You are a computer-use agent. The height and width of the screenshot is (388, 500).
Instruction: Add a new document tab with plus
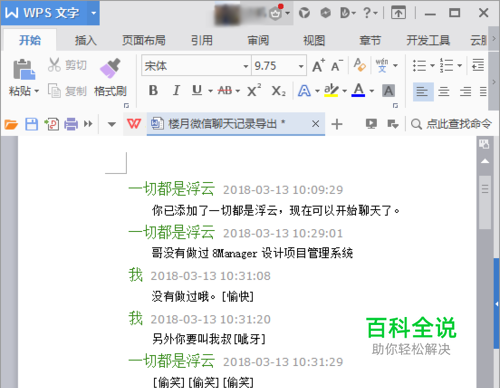coord(337,124)
